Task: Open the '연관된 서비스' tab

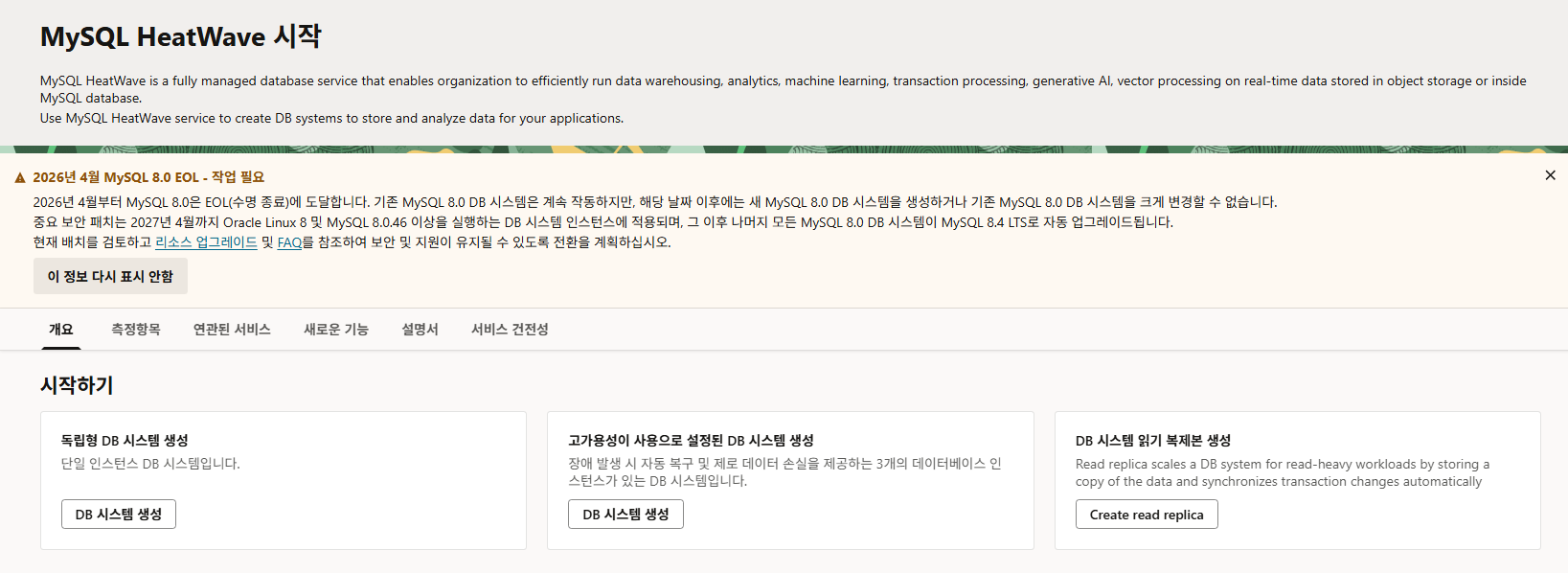Action: [x=232, y=329]
